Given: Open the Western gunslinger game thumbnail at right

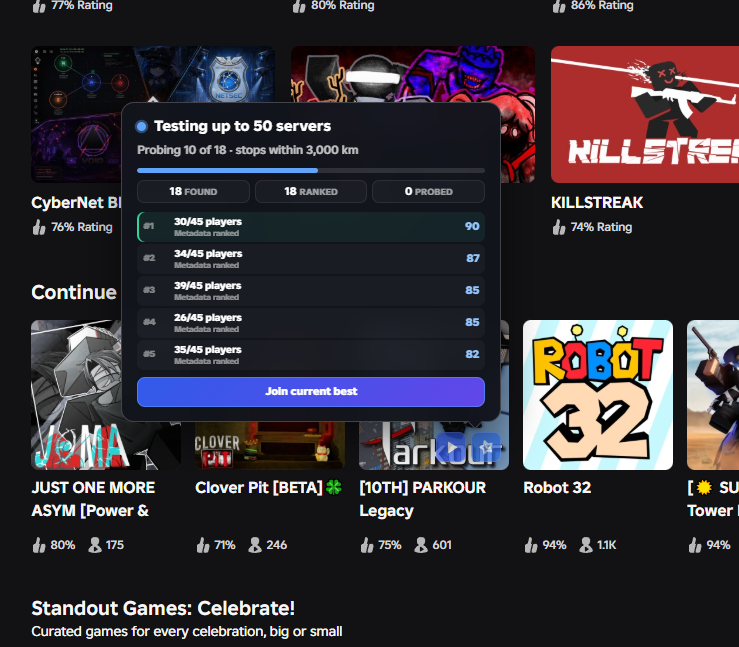Looking at the screenshot, I should pyautogui.click(x=713, y=395).
